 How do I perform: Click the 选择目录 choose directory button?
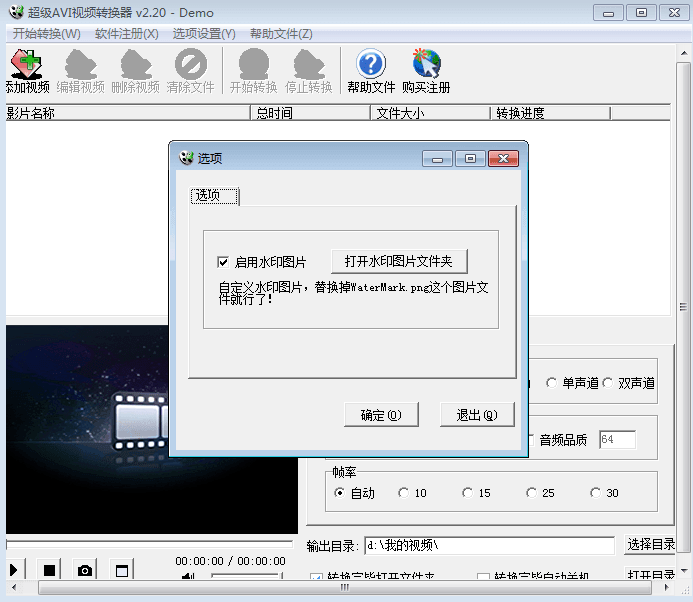pos(650,545)
